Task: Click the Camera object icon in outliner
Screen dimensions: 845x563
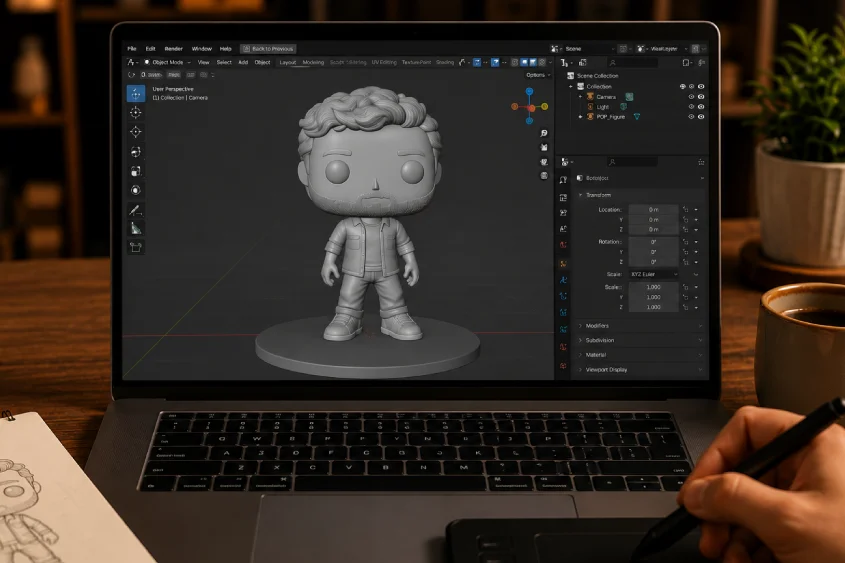Action: pos(590,97)
